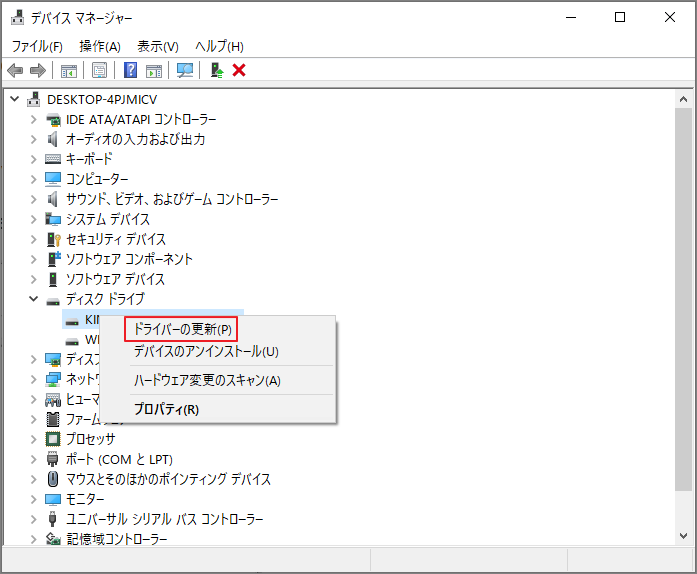
Task: Open the Properties sheet toolbar icon
Action: (99, 70)
